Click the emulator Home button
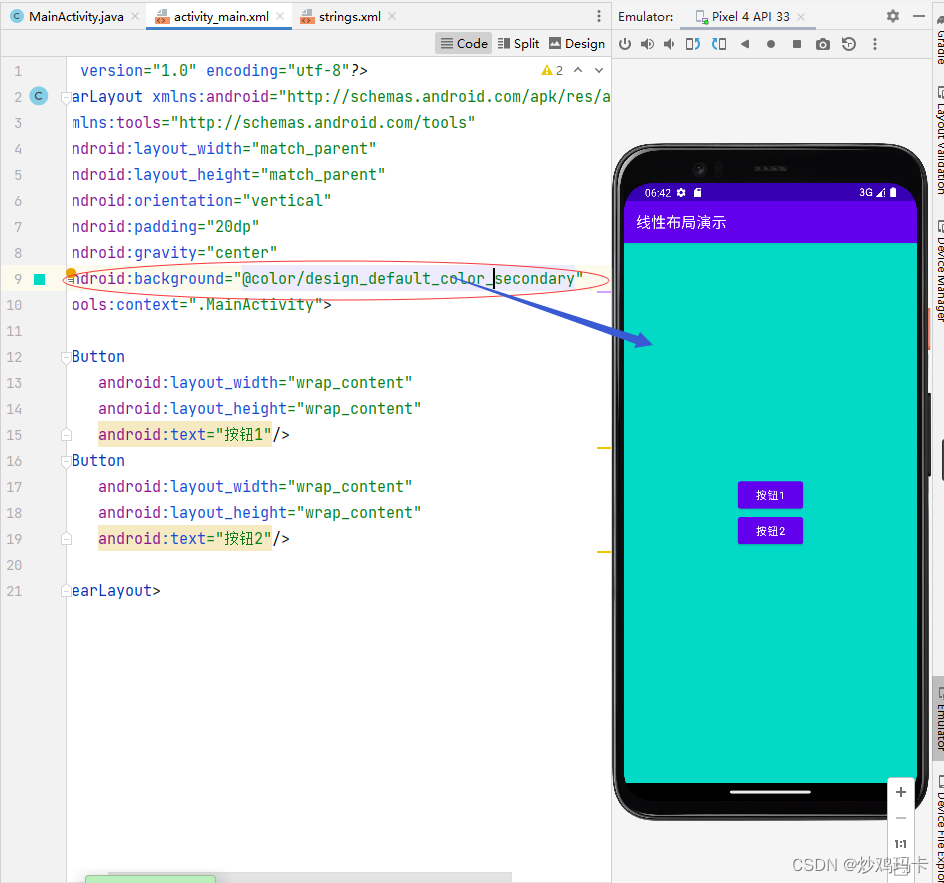Viewport: 944px width, 883px height. (x=771, y=44)
